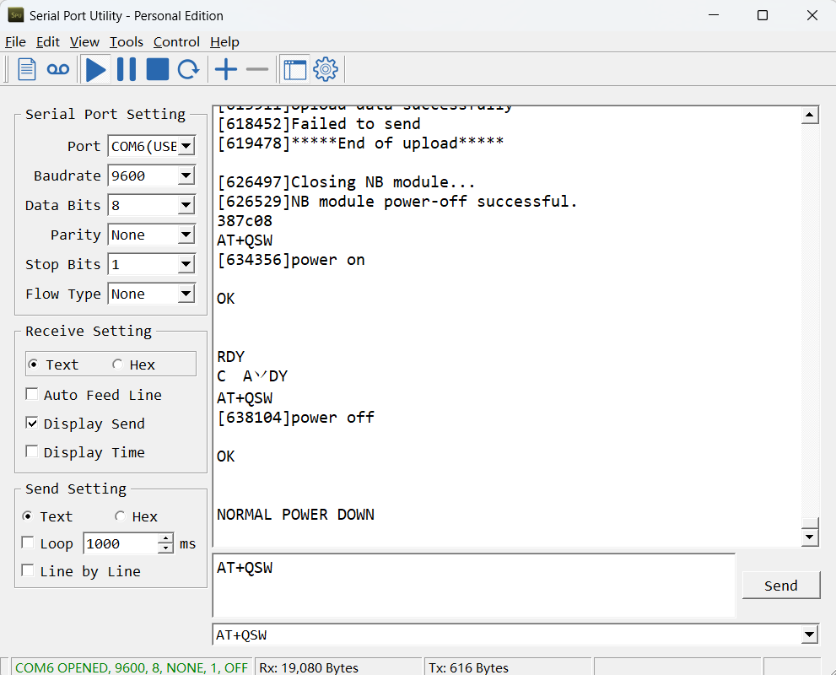Click the receive log scrollbar thumb

(x=809, y=523)
